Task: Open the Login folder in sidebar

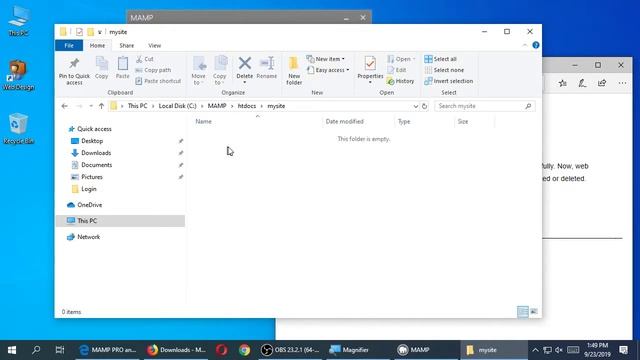Action: (x=89, y=189)
